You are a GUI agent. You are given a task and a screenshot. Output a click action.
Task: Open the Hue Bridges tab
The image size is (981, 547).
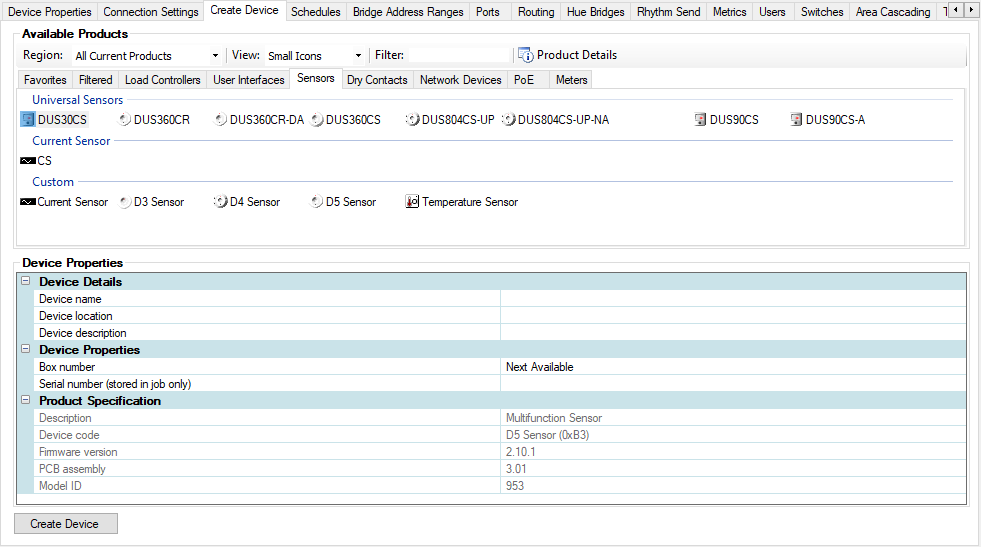[x=596, y=12]
